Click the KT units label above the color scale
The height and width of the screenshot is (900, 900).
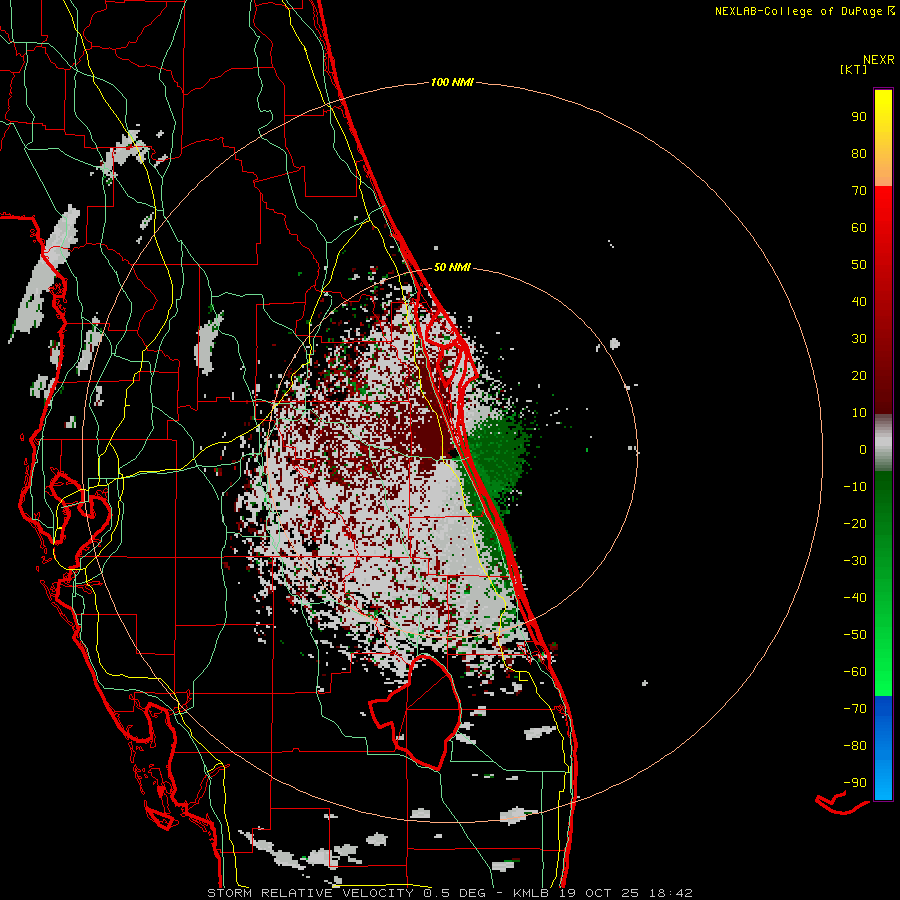pos(853,69)
